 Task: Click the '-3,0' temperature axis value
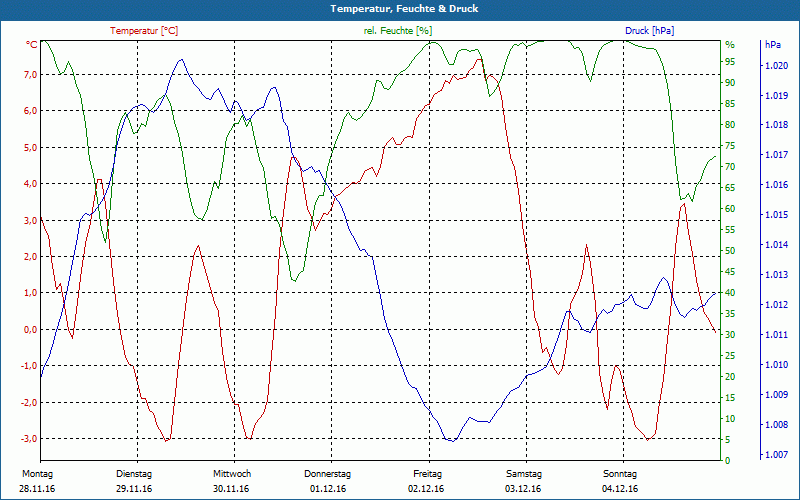coord(30,439)
